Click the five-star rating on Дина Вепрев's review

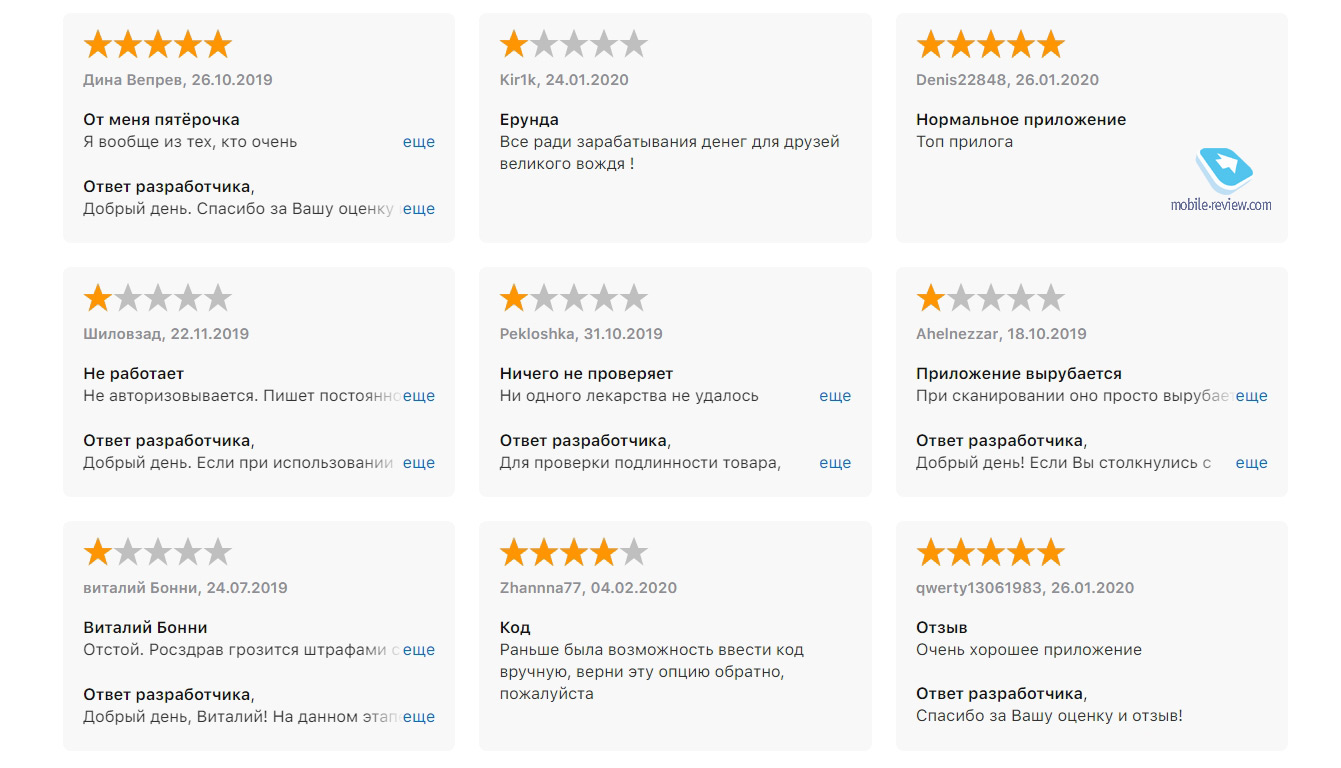pyautogui.click(x=157, y=45)
